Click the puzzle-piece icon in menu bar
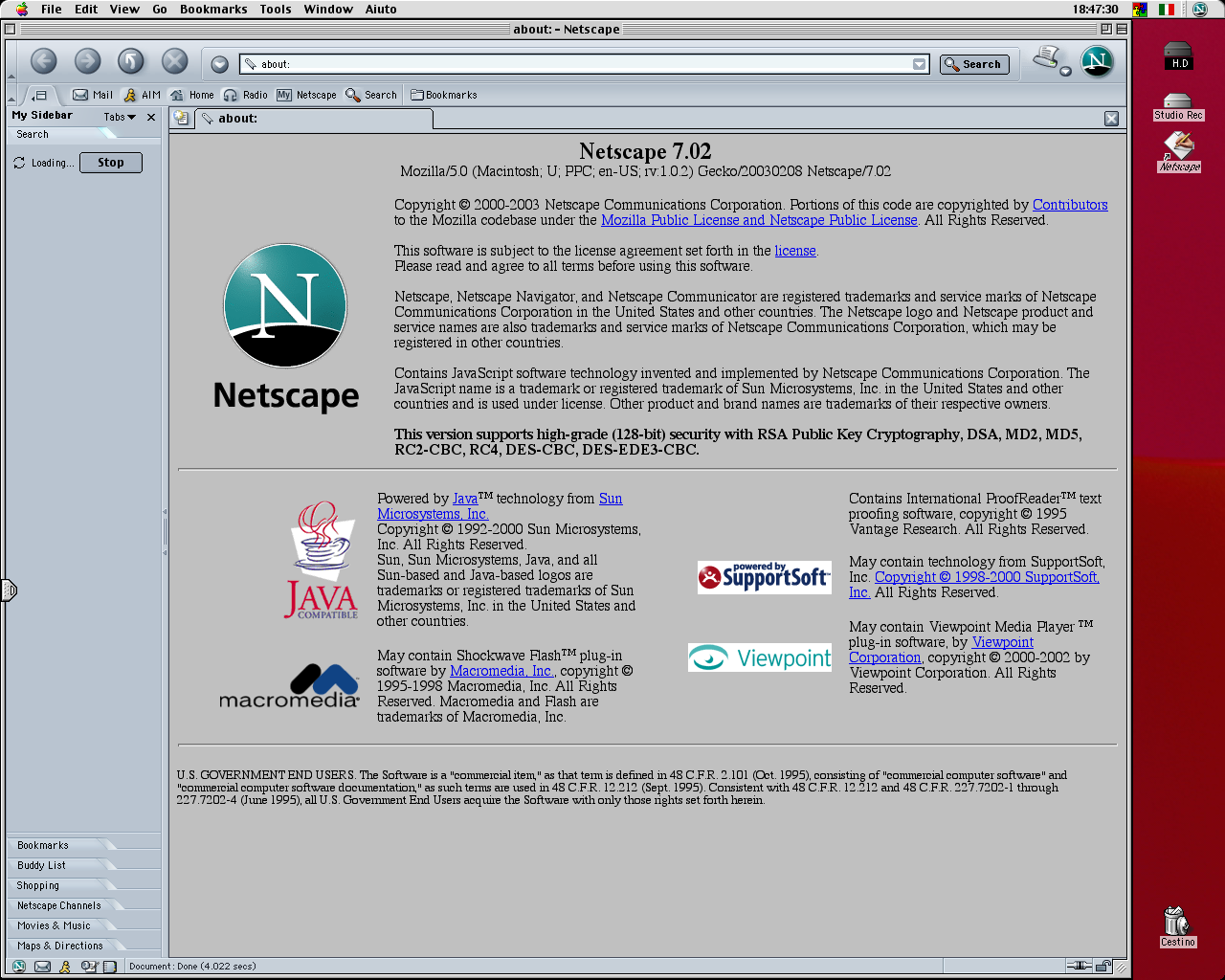1225x980 pixels. pyautogui.click(x=1140, y=9)
